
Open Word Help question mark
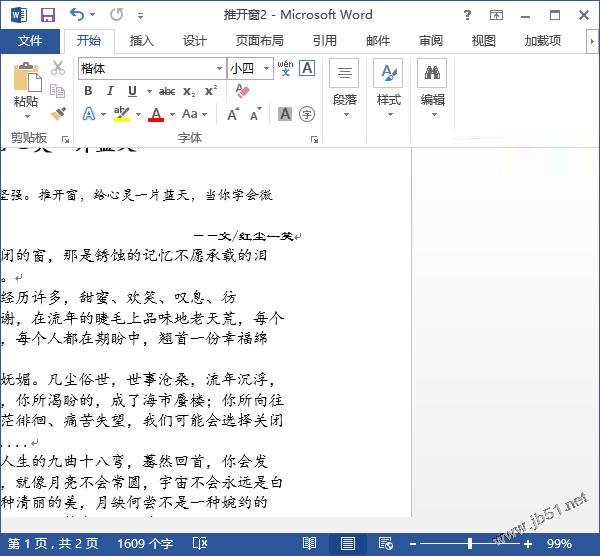pos(467,15)
